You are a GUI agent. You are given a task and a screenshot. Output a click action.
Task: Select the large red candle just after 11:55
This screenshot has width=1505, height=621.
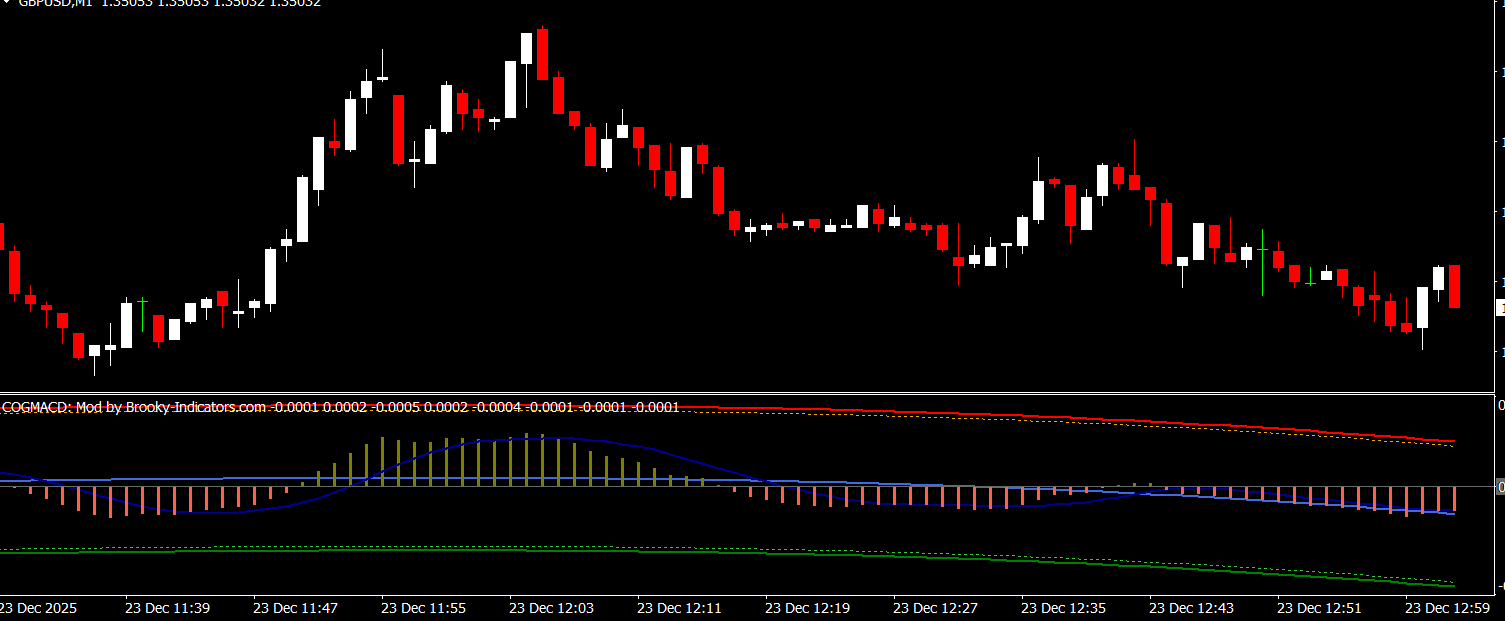pyautogui.click(x=398, y=129)
